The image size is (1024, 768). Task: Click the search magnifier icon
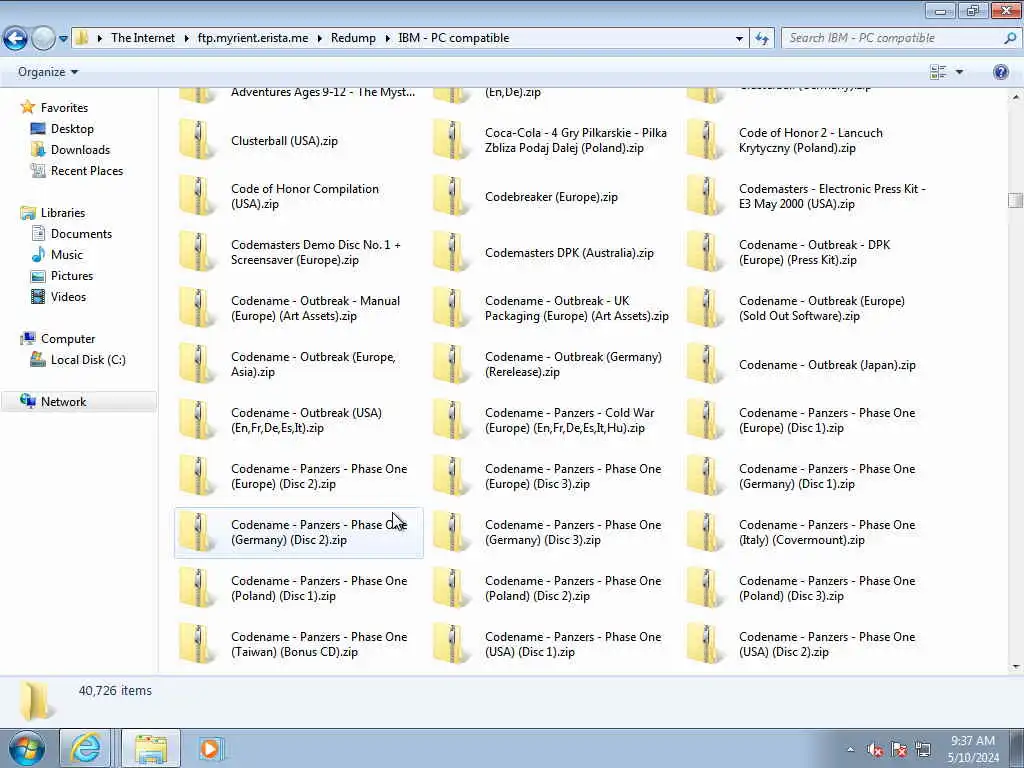pos(1010,38)
